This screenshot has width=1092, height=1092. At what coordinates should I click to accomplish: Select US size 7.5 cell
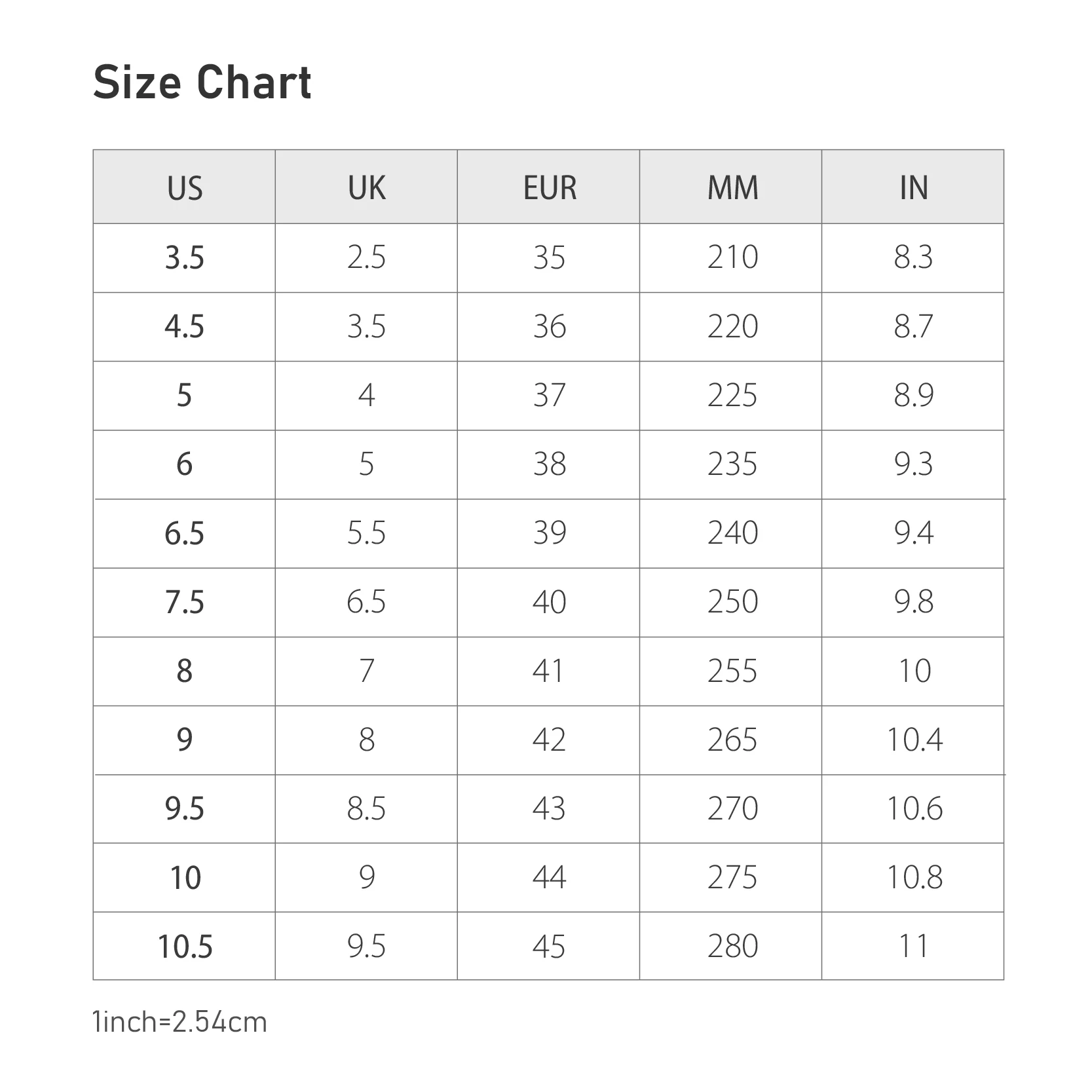tap(185, 603)
